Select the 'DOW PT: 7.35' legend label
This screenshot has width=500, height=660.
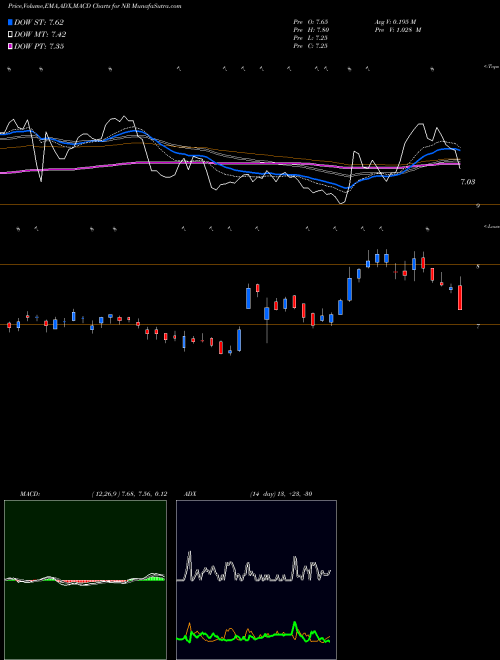coord(39,46)
